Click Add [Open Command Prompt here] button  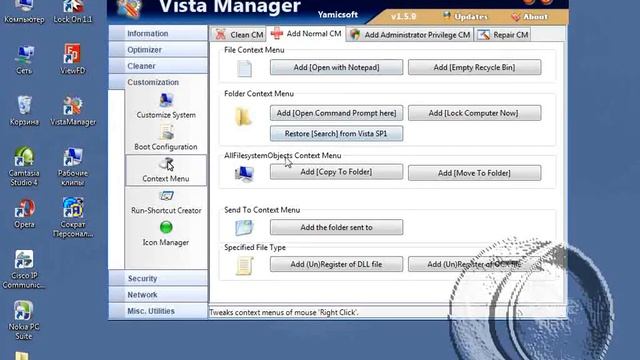336,113
